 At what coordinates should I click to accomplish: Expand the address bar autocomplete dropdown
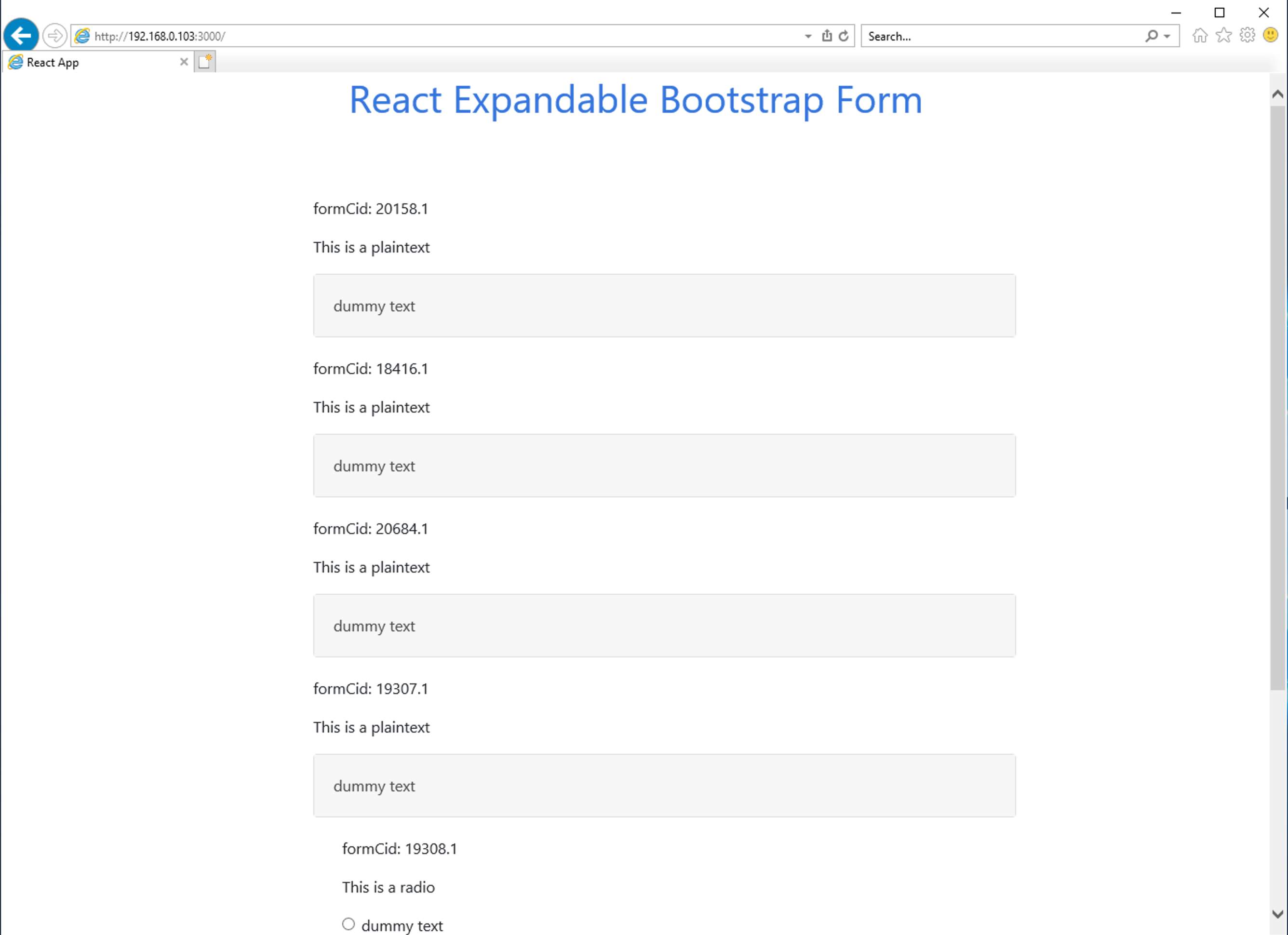pos(808,36)
